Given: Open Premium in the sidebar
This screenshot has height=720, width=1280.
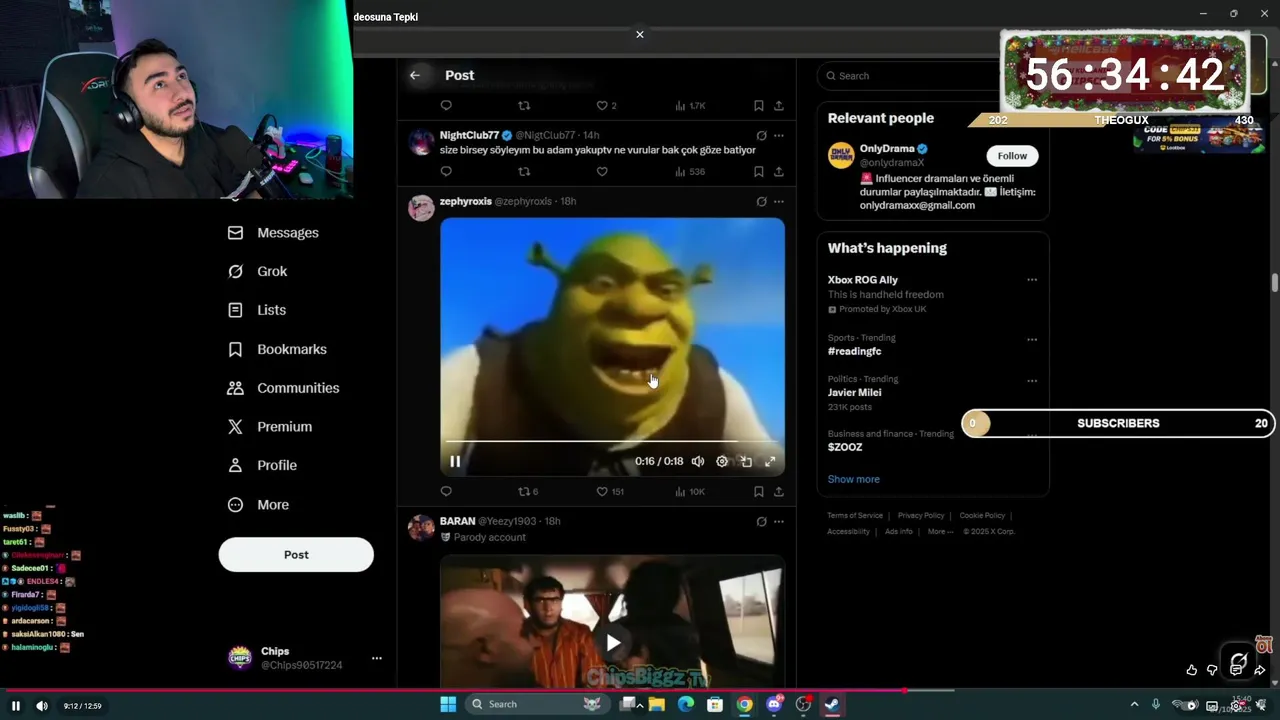Looking at the screenshot, I should pyautogui.click(x=269, y=426).
